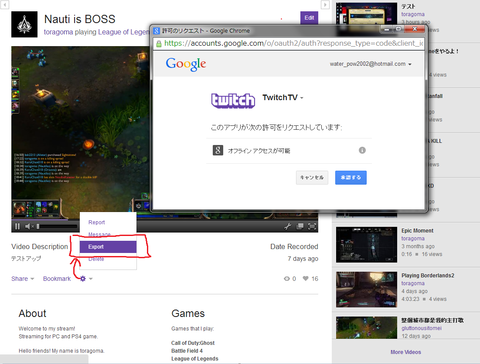Open League of Legends game link
480x364 pixels.
[124, 32]
